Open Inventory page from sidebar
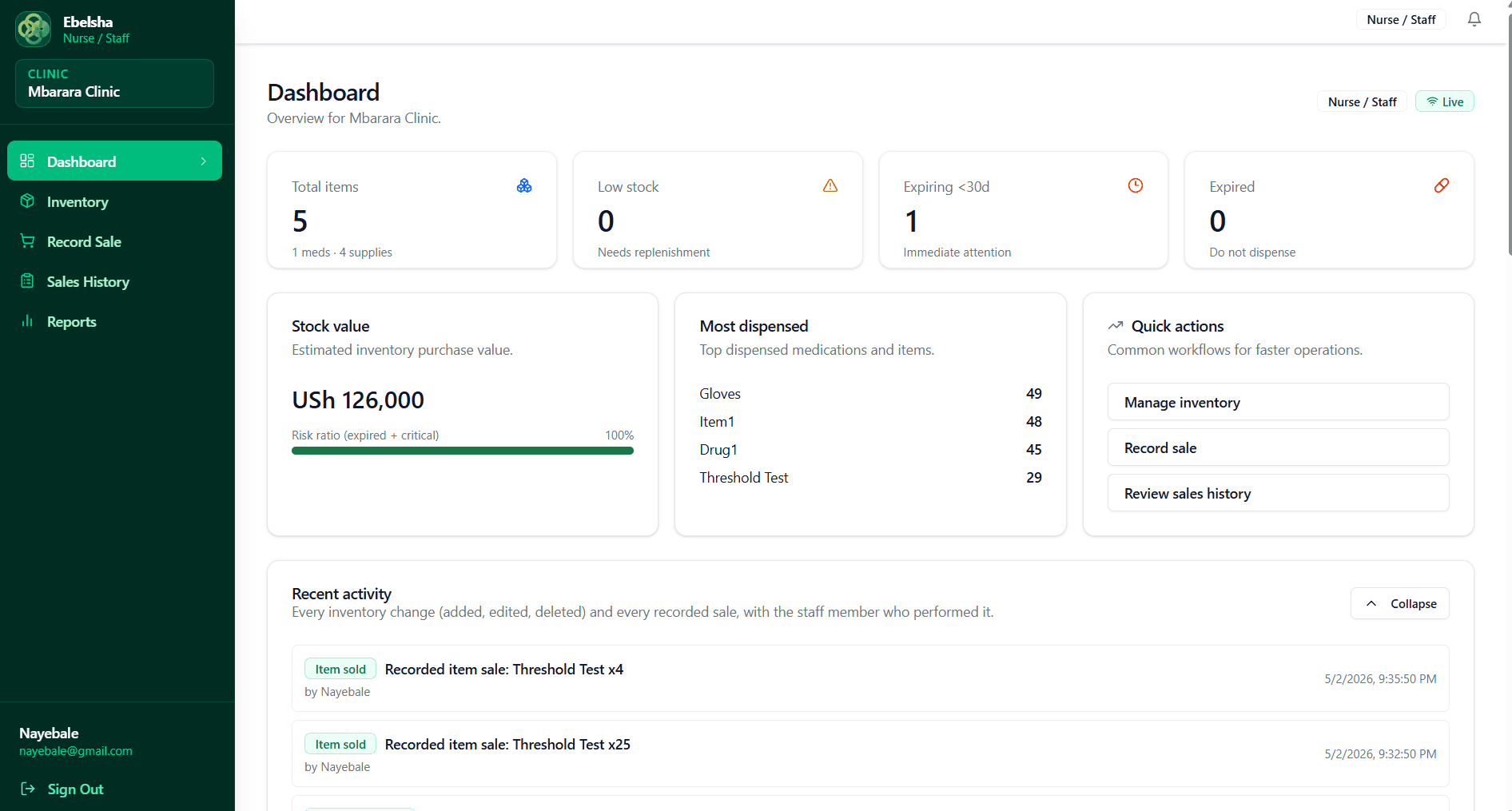1512x811 pixels. click(114, 201)
